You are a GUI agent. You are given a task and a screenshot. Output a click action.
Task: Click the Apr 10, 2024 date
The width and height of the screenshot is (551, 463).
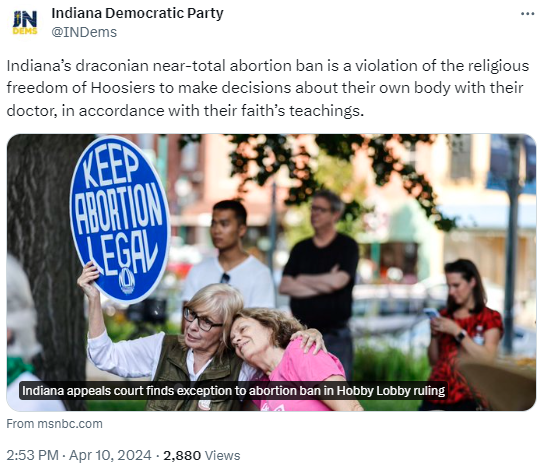pyautogui.click(x=110, y=455)
